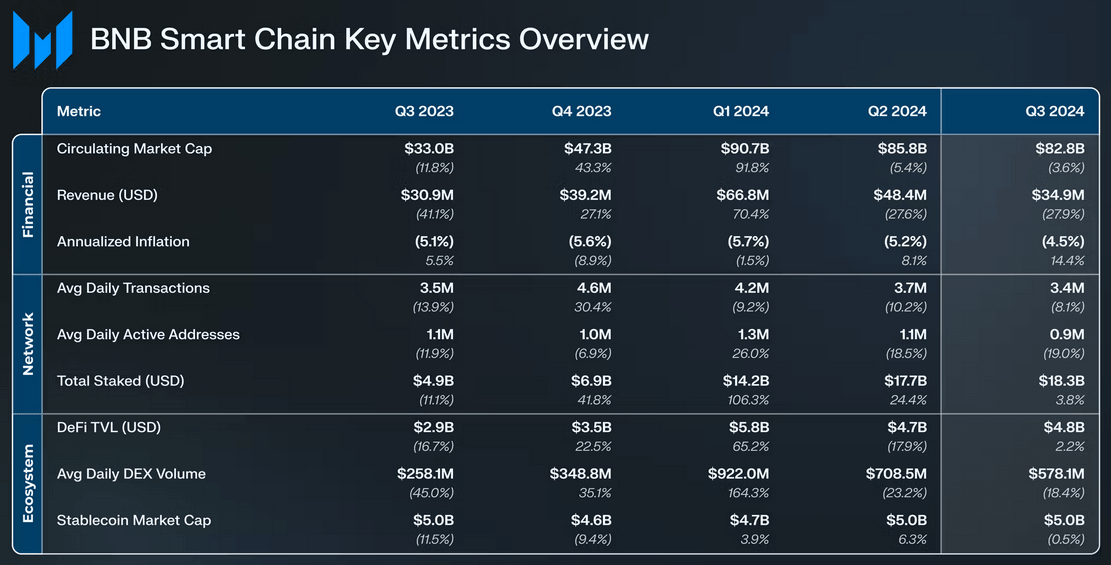Viewport: 1111px width, 565px height.
Task: Select the Q3 2023 column header
Action: point(424,111)
